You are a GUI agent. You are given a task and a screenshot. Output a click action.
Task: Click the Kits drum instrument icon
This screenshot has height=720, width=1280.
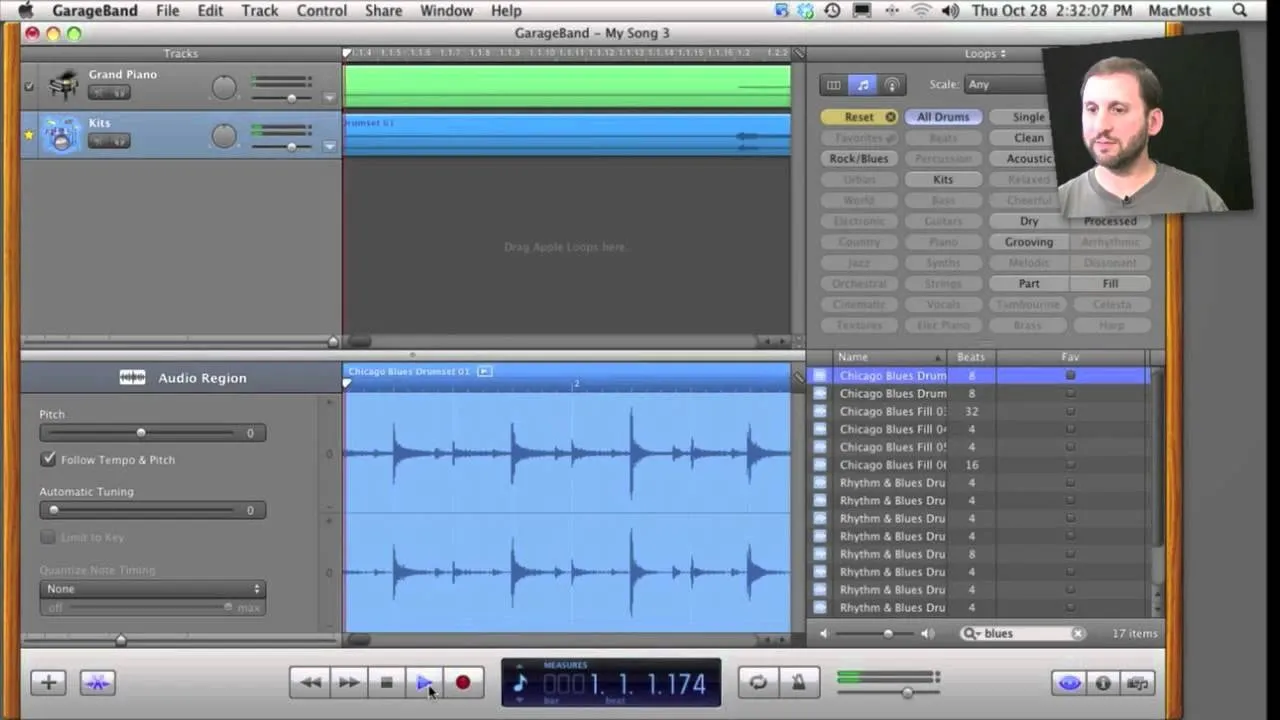(62, 134)
